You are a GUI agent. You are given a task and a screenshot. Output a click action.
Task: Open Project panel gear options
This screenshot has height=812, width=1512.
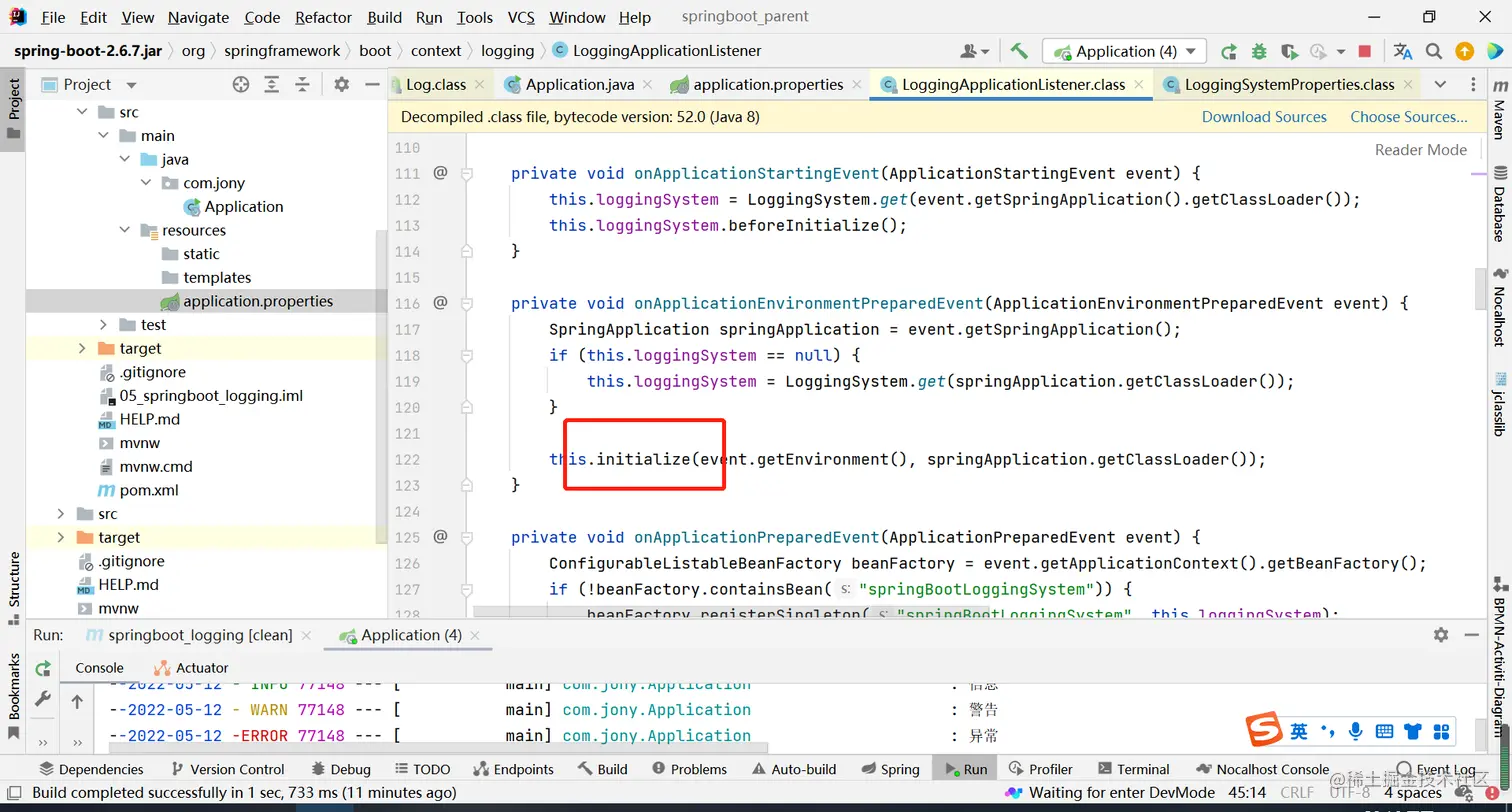click(341, 85)
